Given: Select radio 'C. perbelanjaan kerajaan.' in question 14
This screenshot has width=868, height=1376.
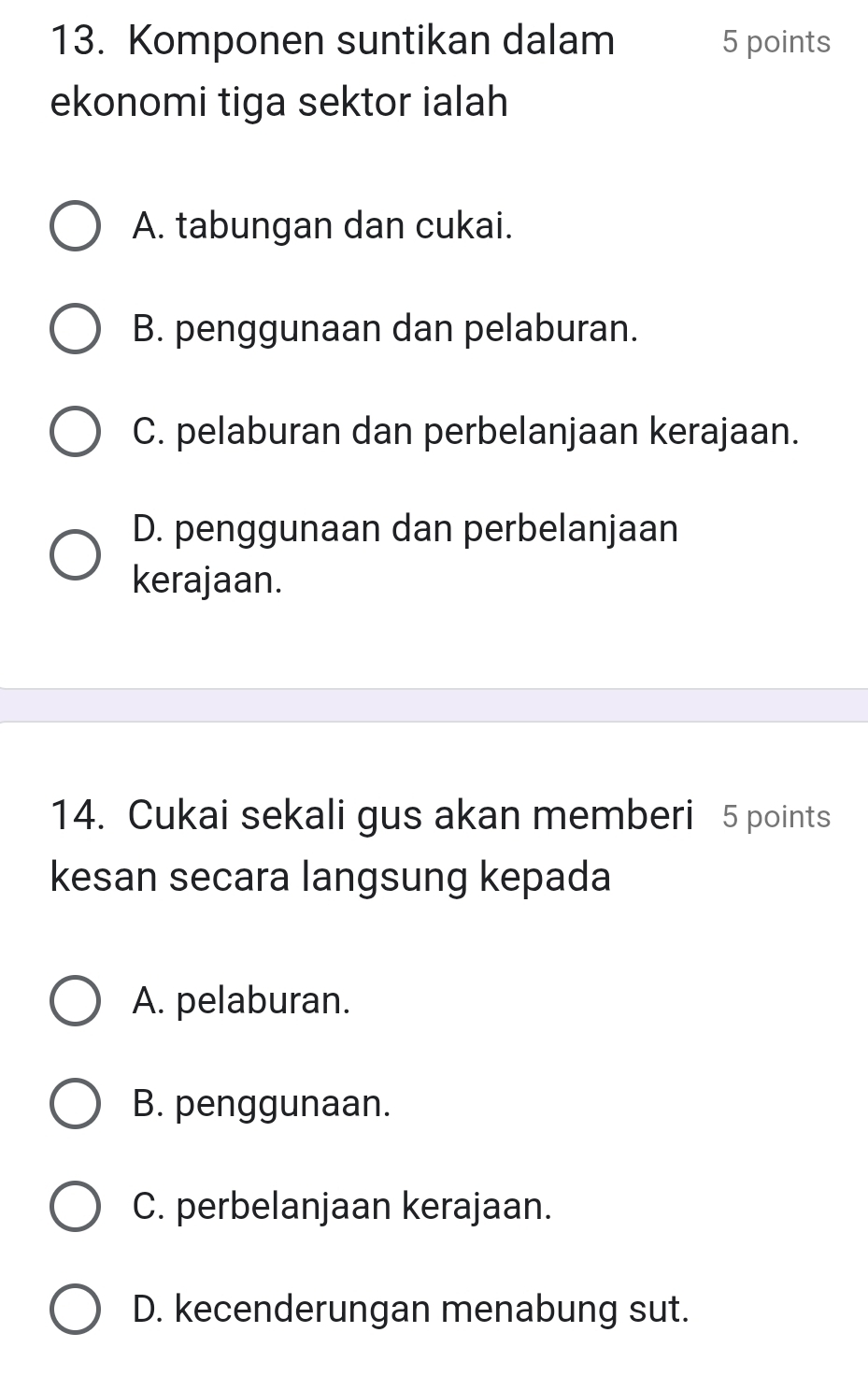Looking at the screenshot, I should coord(74,1207).
